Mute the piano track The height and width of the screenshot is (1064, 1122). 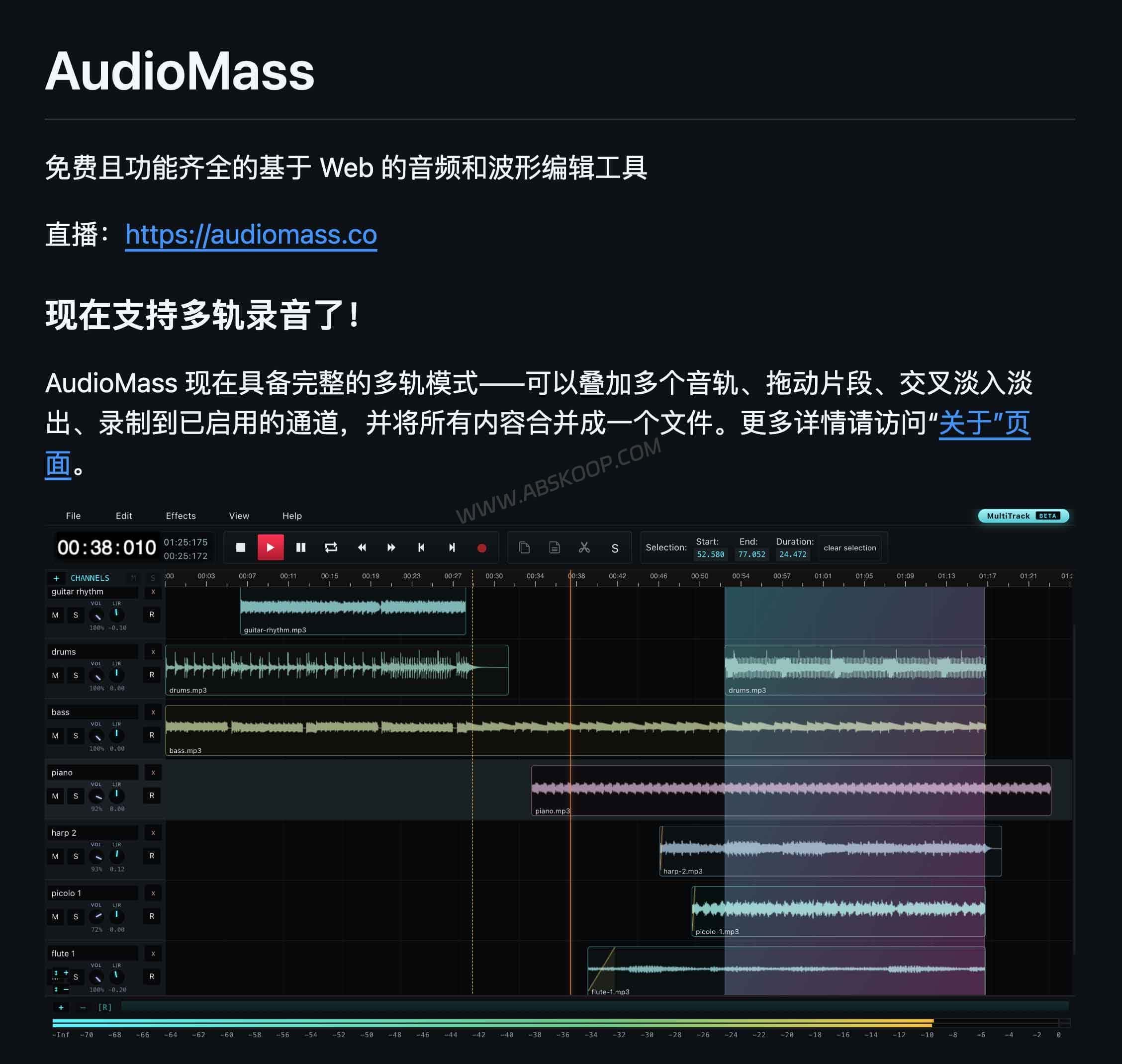point(55,796)
